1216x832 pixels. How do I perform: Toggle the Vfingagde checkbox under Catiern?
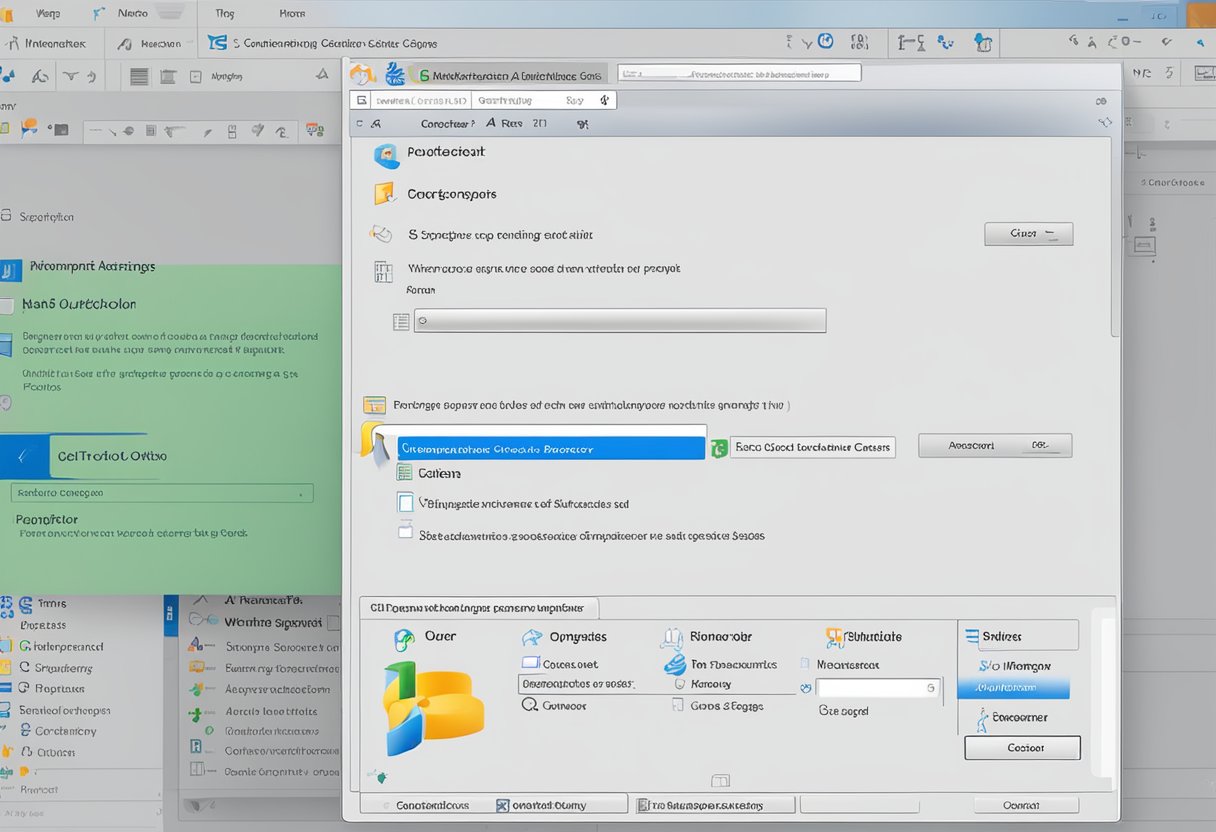(x=405, y=504)
